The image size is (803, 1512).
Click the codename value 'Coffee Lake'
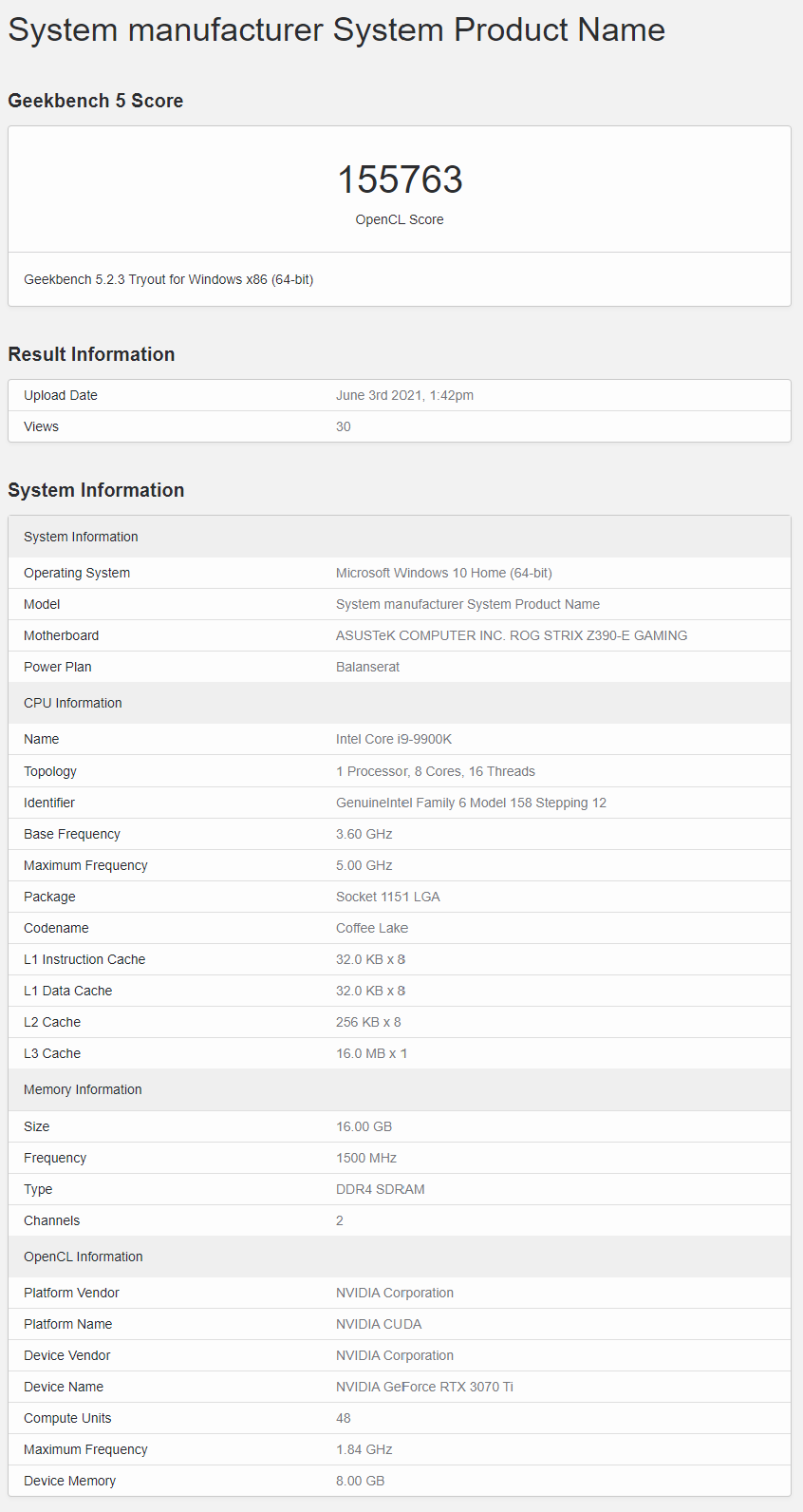(372, 928)
